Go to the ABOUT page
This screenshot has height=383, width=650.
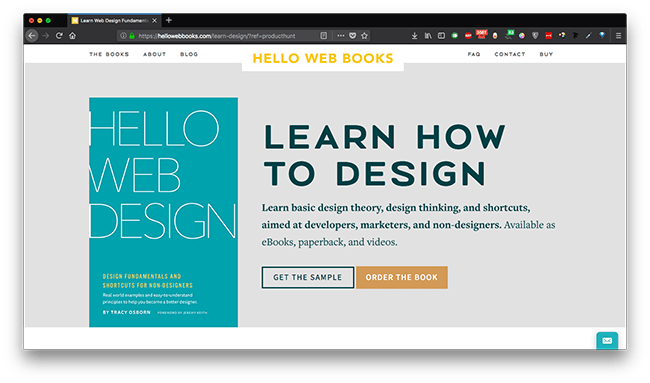pyautogui.click(x=155, y=54)
